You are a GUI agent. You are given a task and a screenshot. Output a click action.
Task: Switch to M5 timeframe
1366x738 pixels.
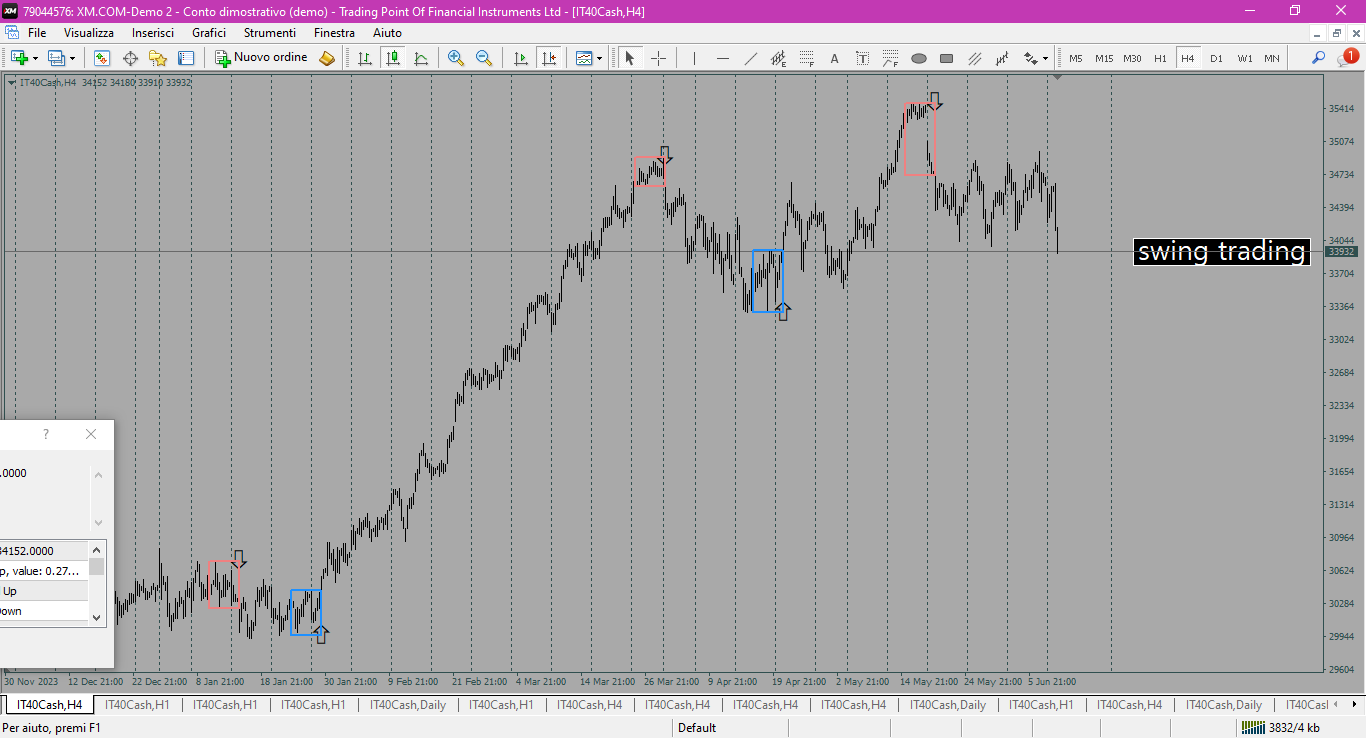point(1075,58)
